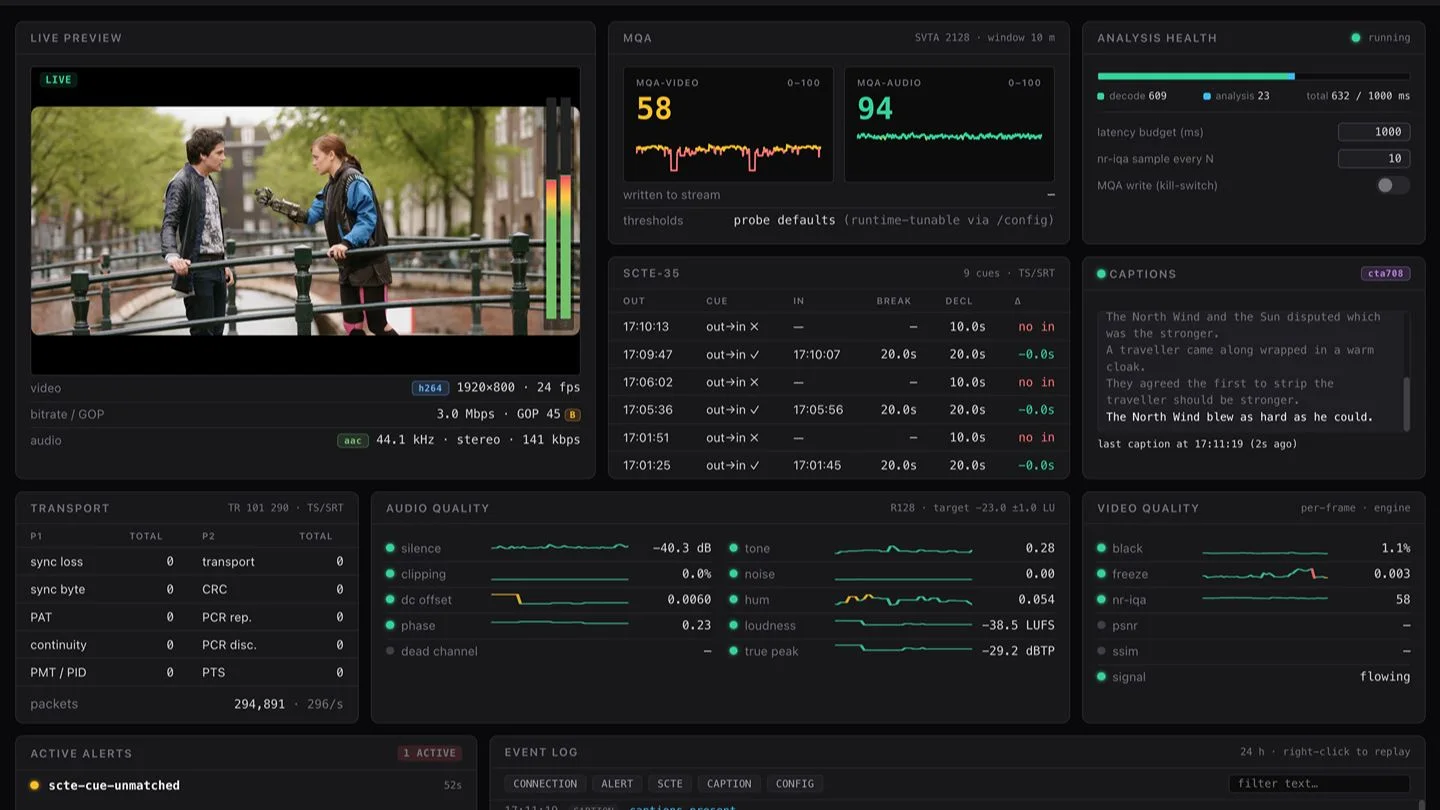Click the freeze status dot
The image size is (1440, 810).
point(1101,574)
